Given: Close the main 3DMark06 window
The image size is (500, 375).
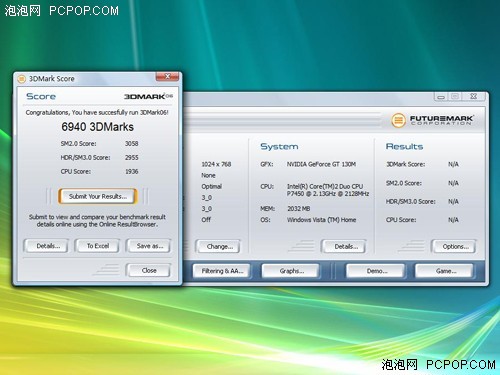Looking at the screenshot, I should point(474,97).
